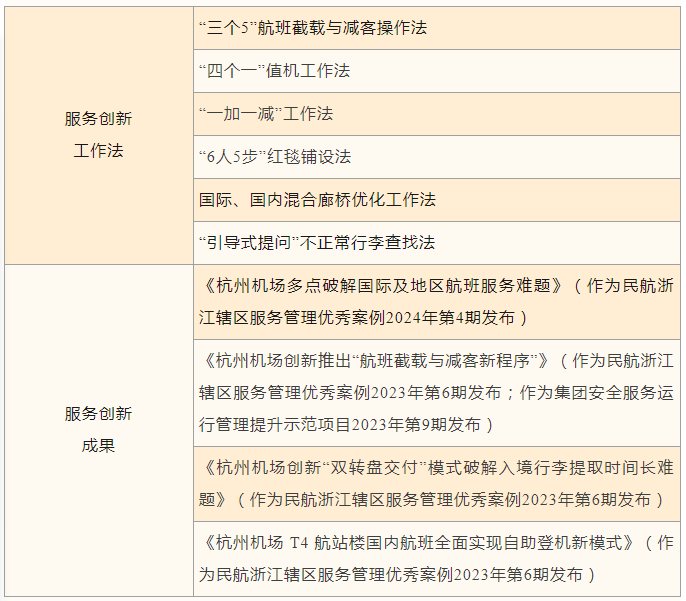Select the "三个5"航班截载与减客操作法 row
The width and height of the screenshot is (686, 601).
tap(437, 28)
